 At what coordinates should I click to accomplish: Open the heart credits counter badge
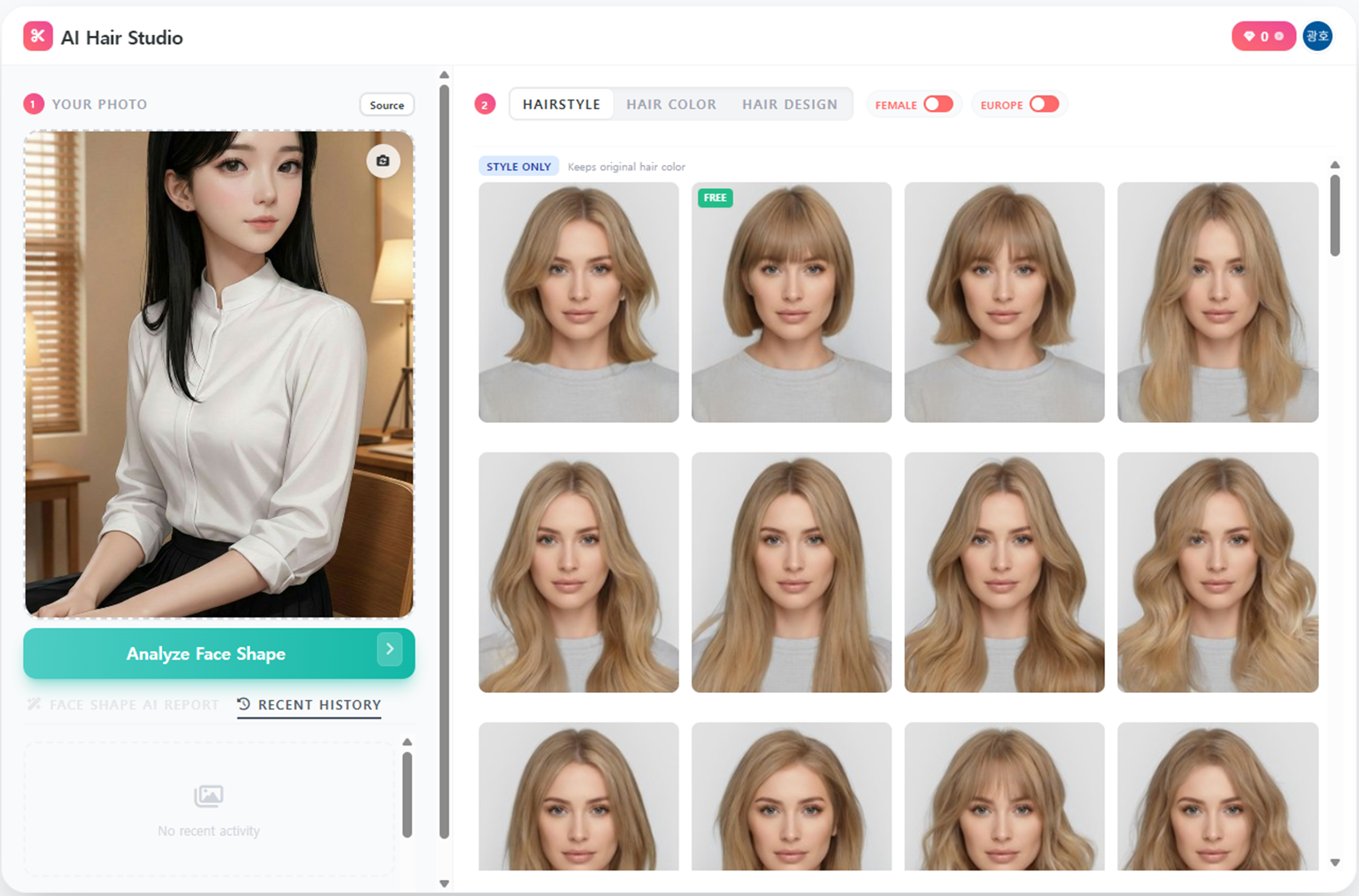(1263, 36)
